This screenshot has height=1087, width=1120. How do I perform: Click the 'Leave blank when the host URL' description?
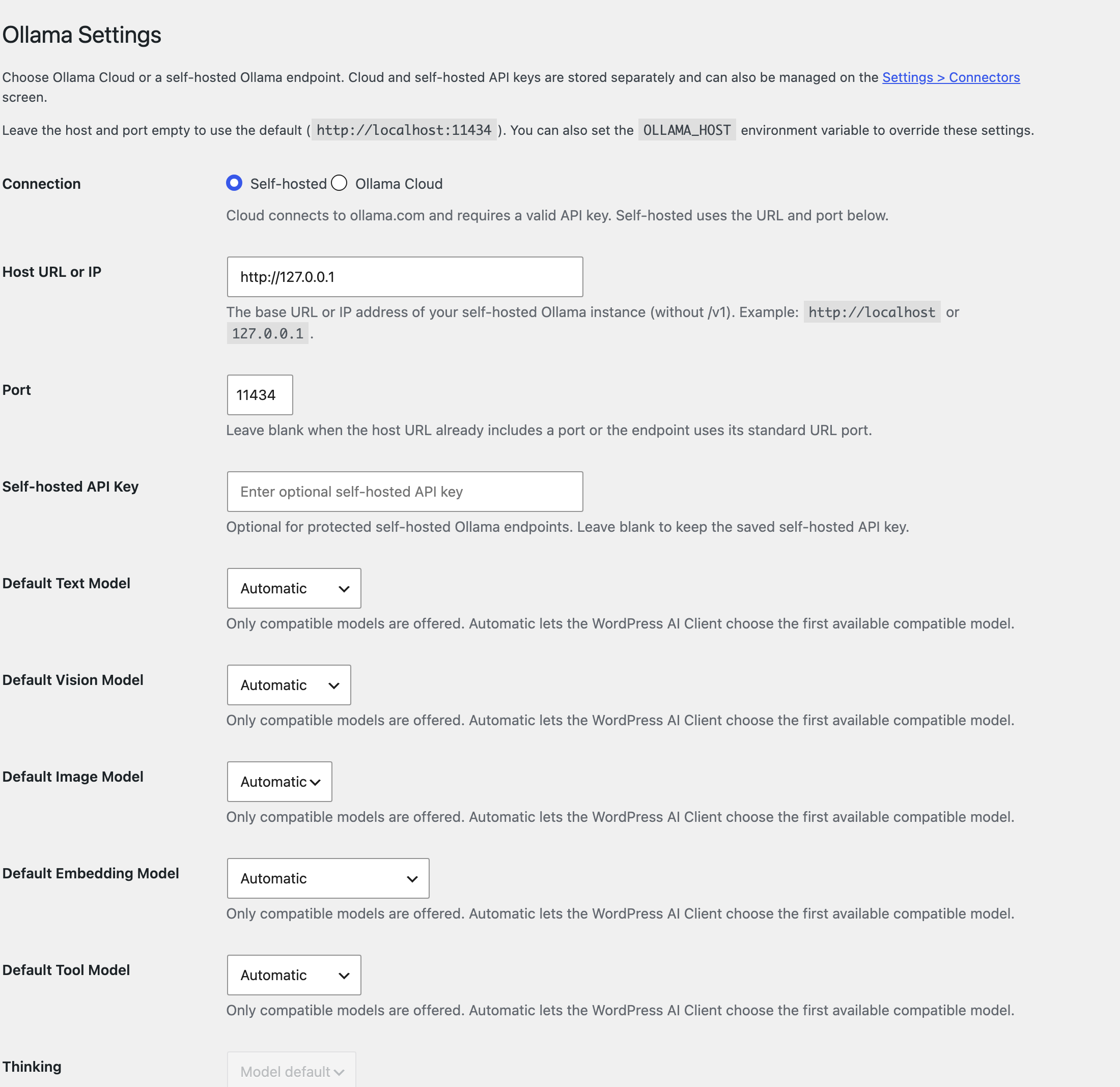coord(549,430)
